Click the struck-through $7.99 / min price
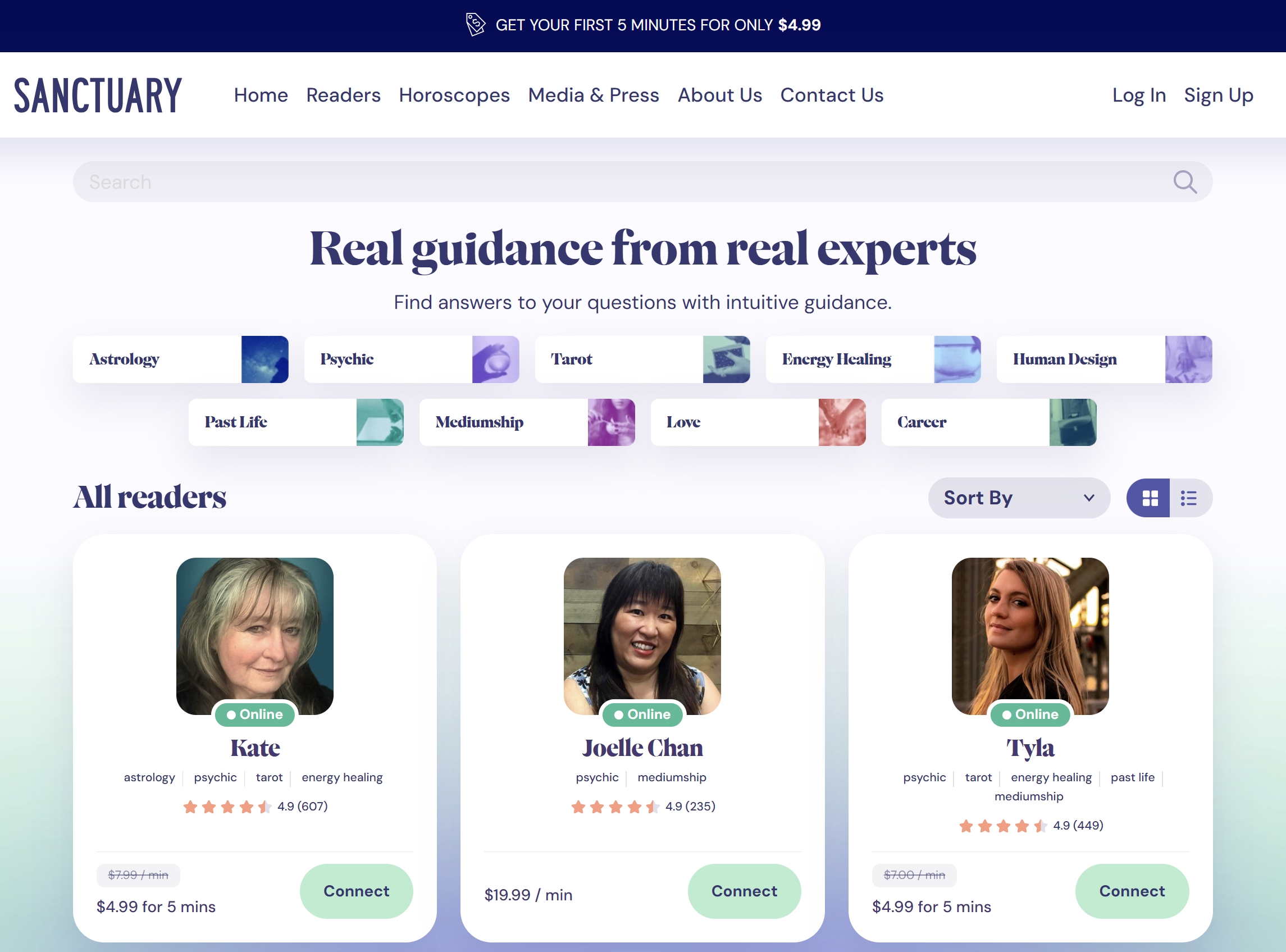Image resolution: width=1286 pixels, height=952 pixels. tap(138, 876)
